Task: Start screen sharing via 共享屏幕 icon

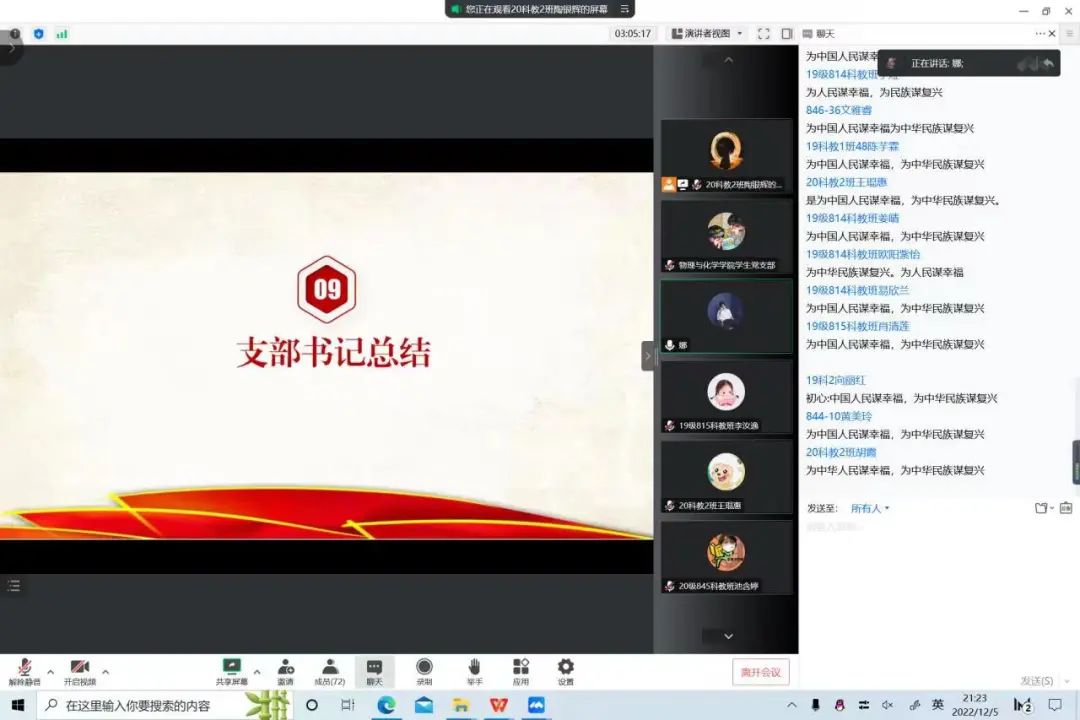Action: (233, 670)
